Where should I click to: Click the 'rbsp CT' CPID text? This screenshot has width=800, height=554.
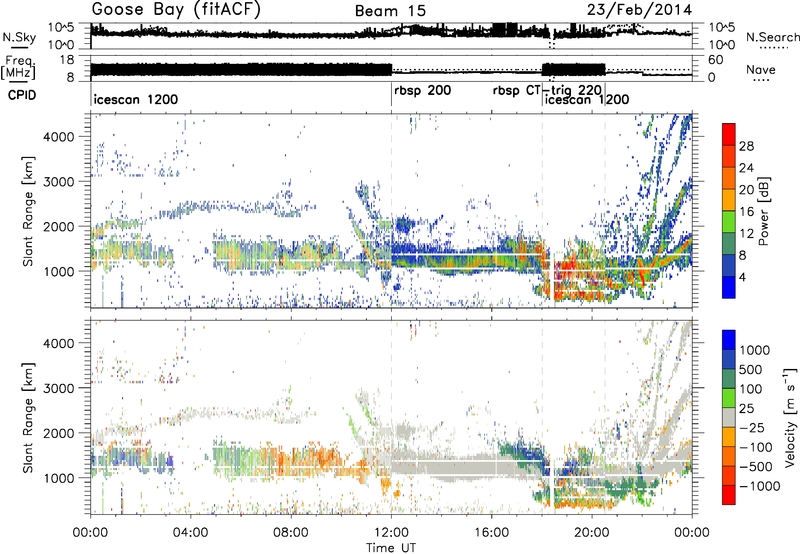(x=516, y=91)
